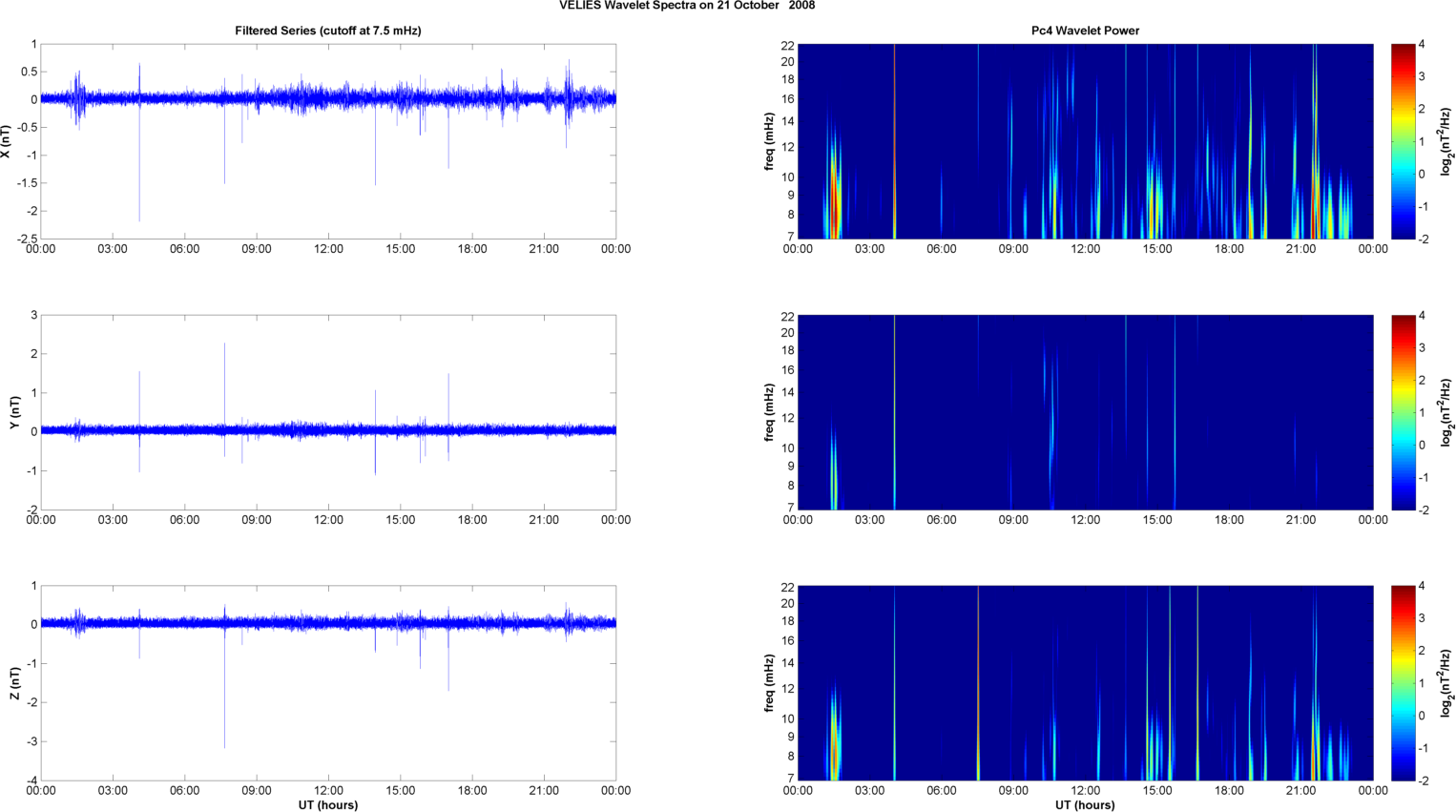Screen dimensions: 1456x812
Task: Click the X (nT) axis label
Action: point(7,141)
